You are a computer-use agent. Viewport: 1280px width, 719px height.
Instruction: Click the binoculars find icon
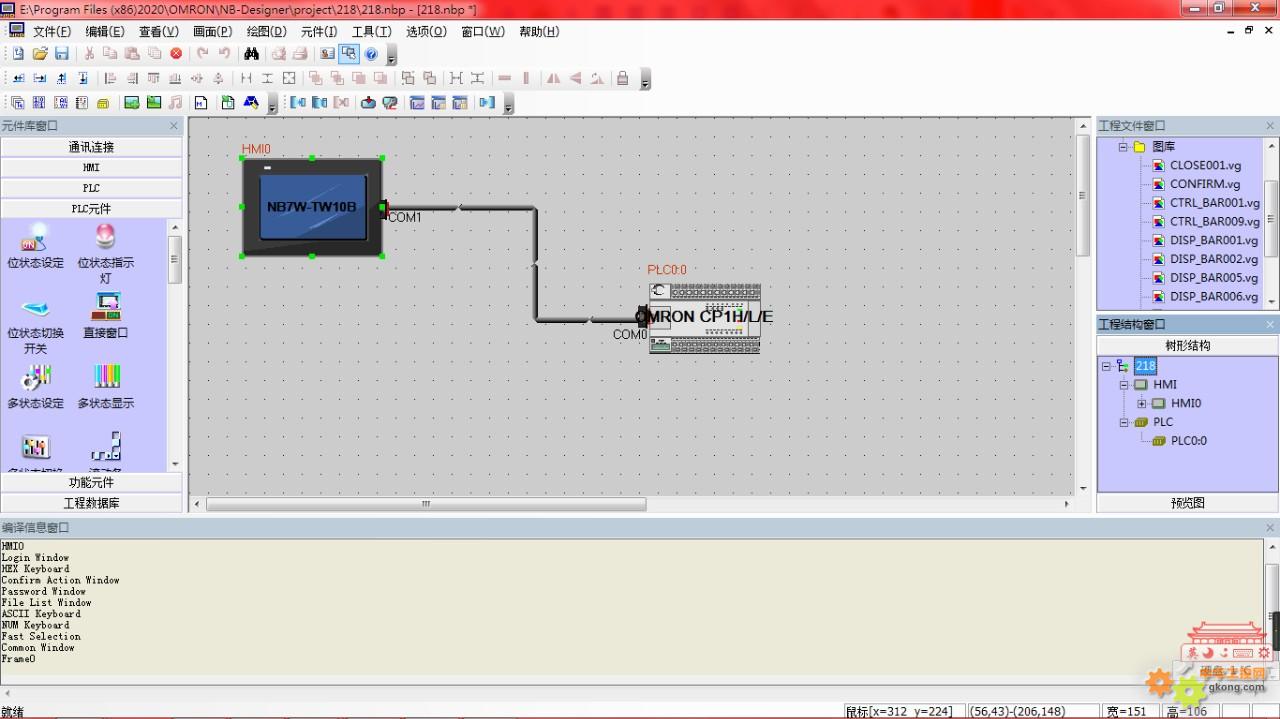pos(251,53)
